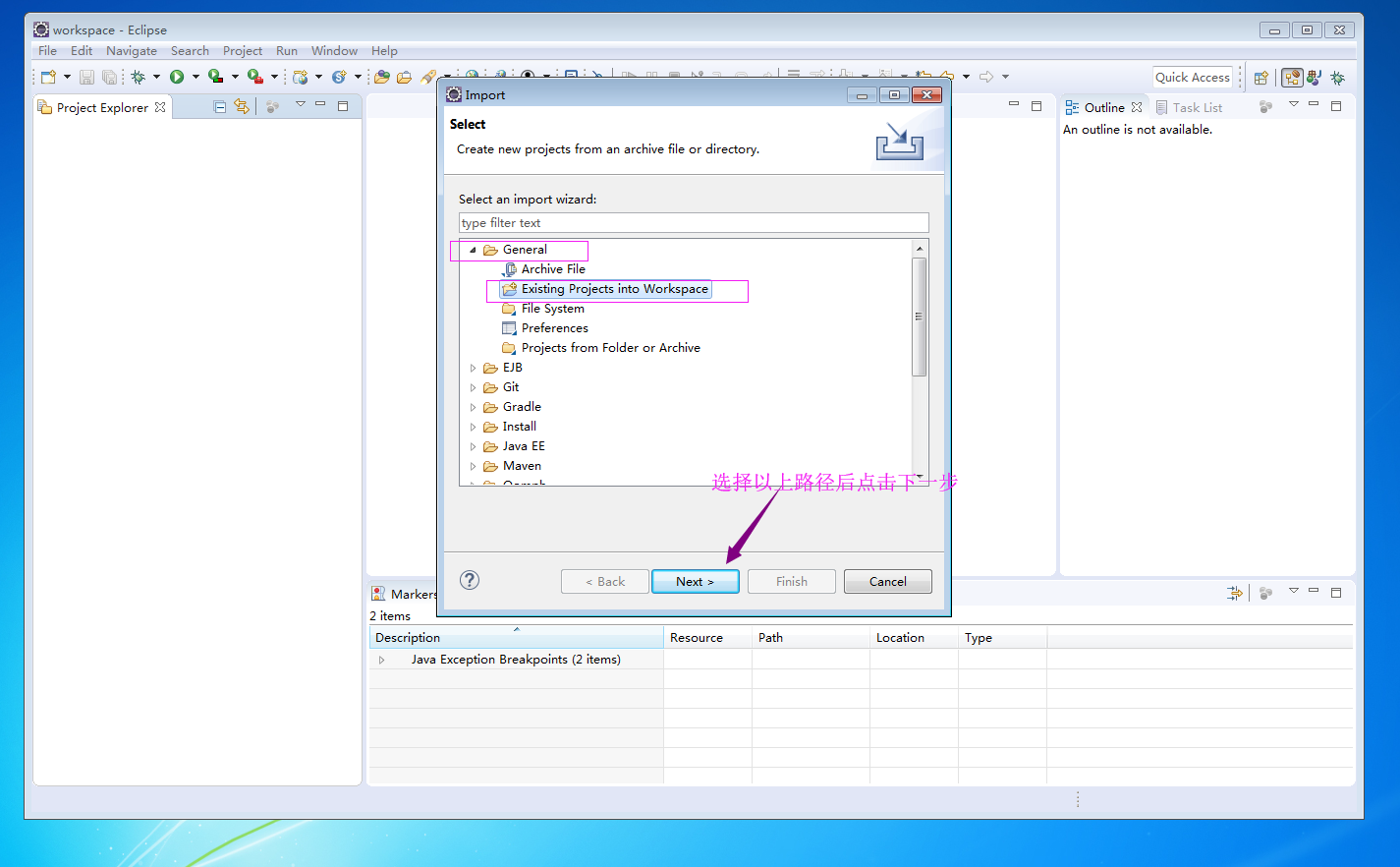
Task: Open the New wizard dropdown arrow
Action: pyautogui.click(x=67, y=77)
